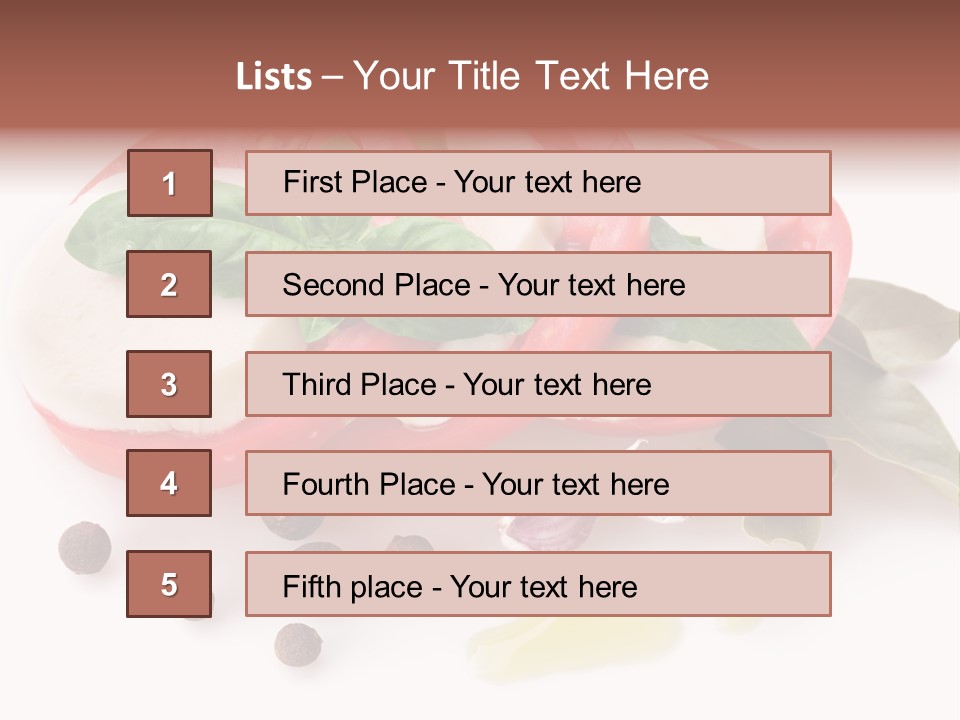Click the number 3 box

click(x=169, y=384)
